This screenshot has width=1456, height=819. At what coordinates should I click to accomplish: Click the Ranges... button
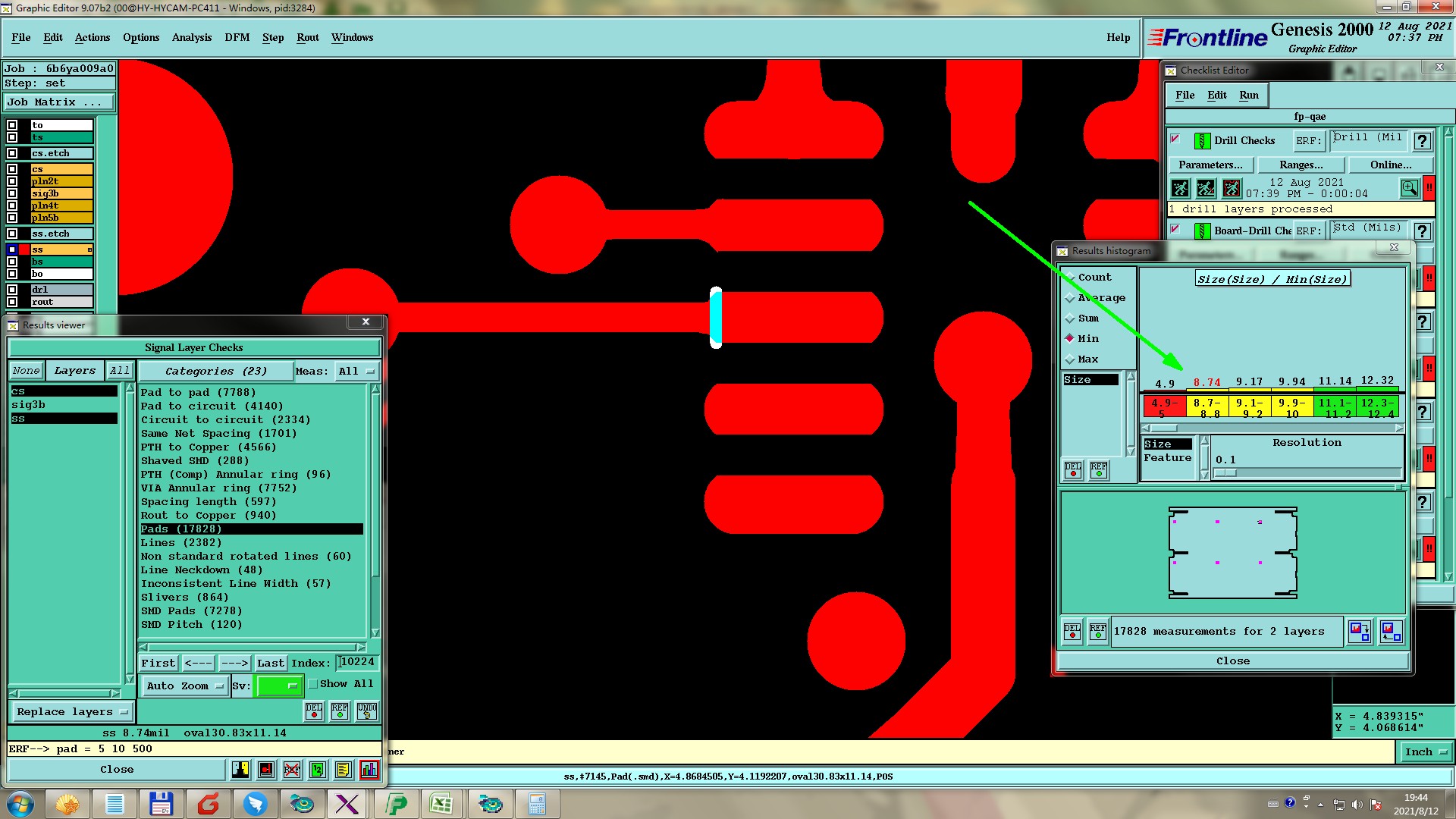tap(1301, 165)
